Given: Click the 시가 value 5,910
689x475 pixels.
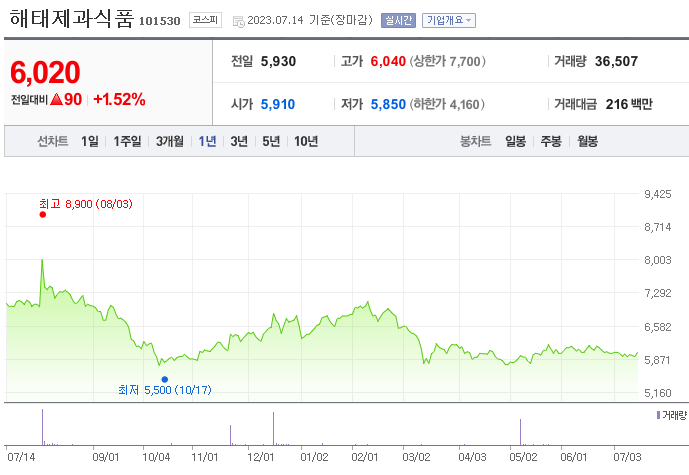Looking at the screenshot, I should [278, 104].
